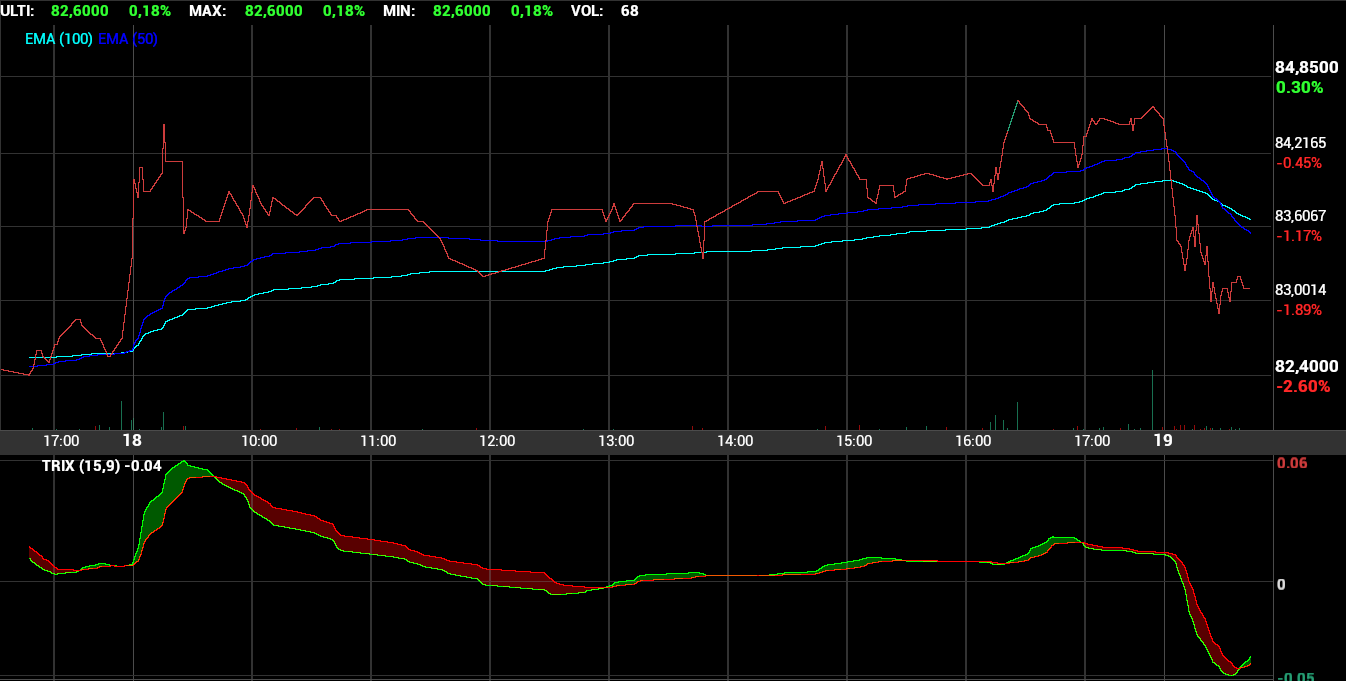Screen dimensions: 1346x681
Task: Select day 18 marker on time axis
Action: point(132,440)
